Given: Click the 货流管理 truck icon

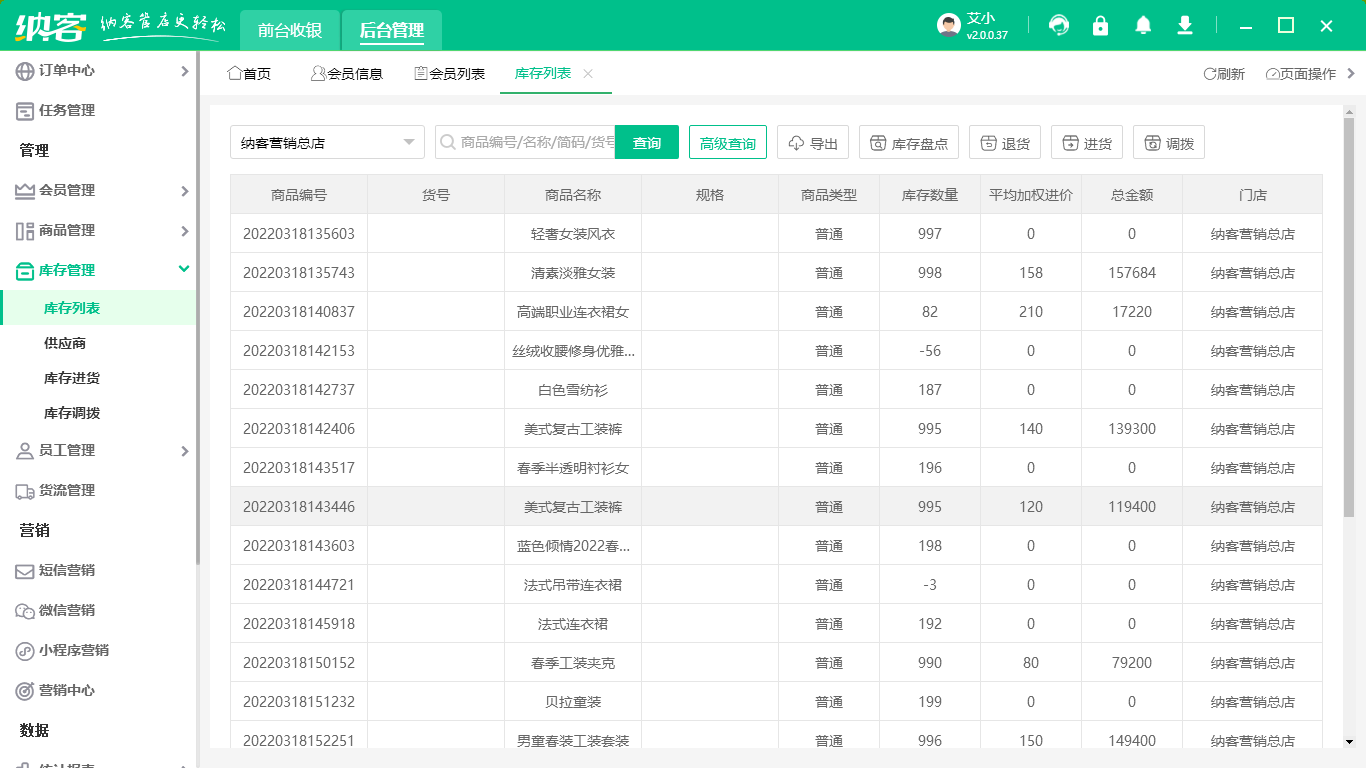Looking at the screenshot, I should tap(25, 491).
